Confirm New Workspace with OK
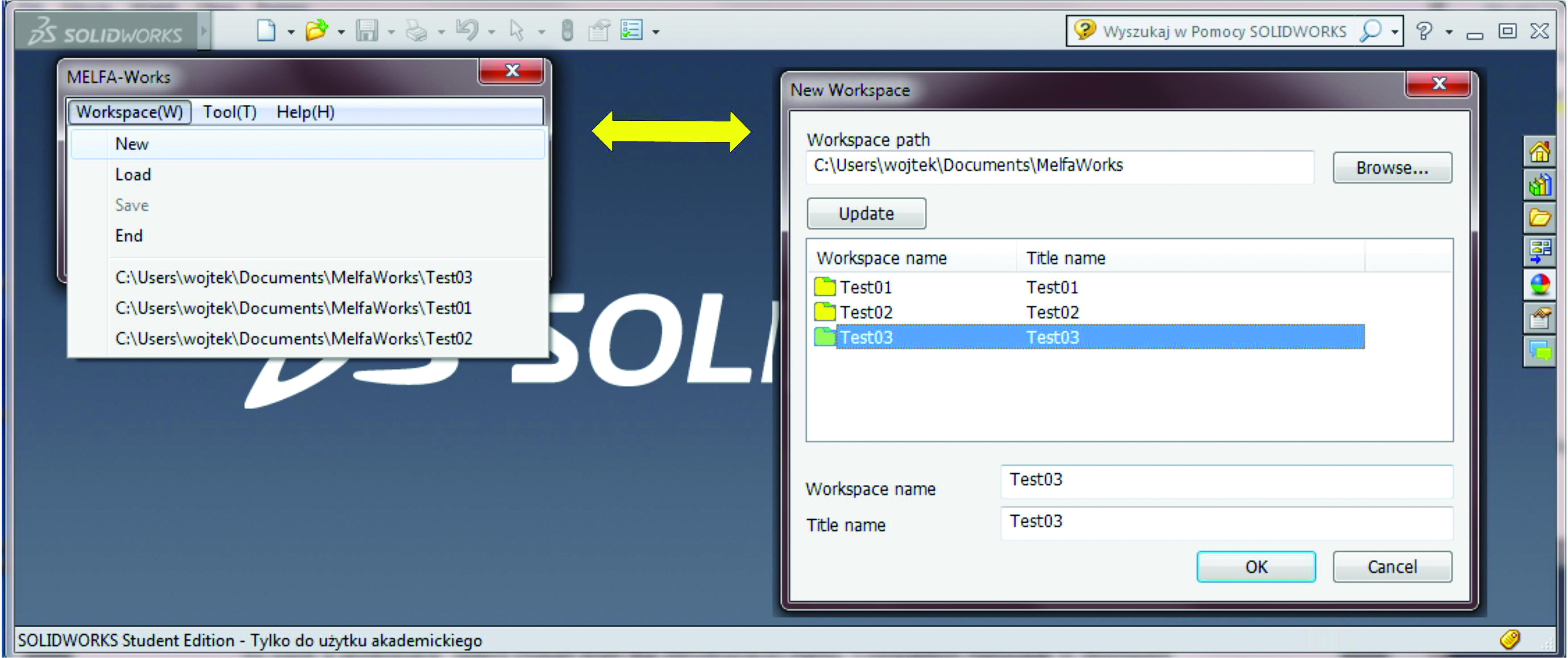 1256,567
